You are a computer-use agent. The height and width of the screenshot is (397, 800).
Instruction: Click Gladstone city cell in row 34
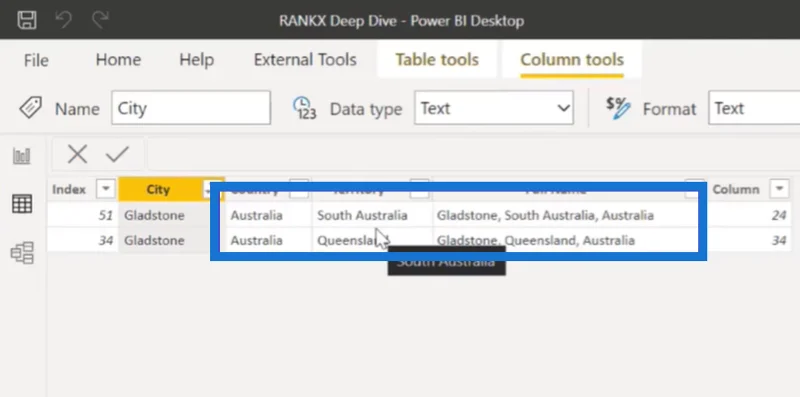pos(164,240)
